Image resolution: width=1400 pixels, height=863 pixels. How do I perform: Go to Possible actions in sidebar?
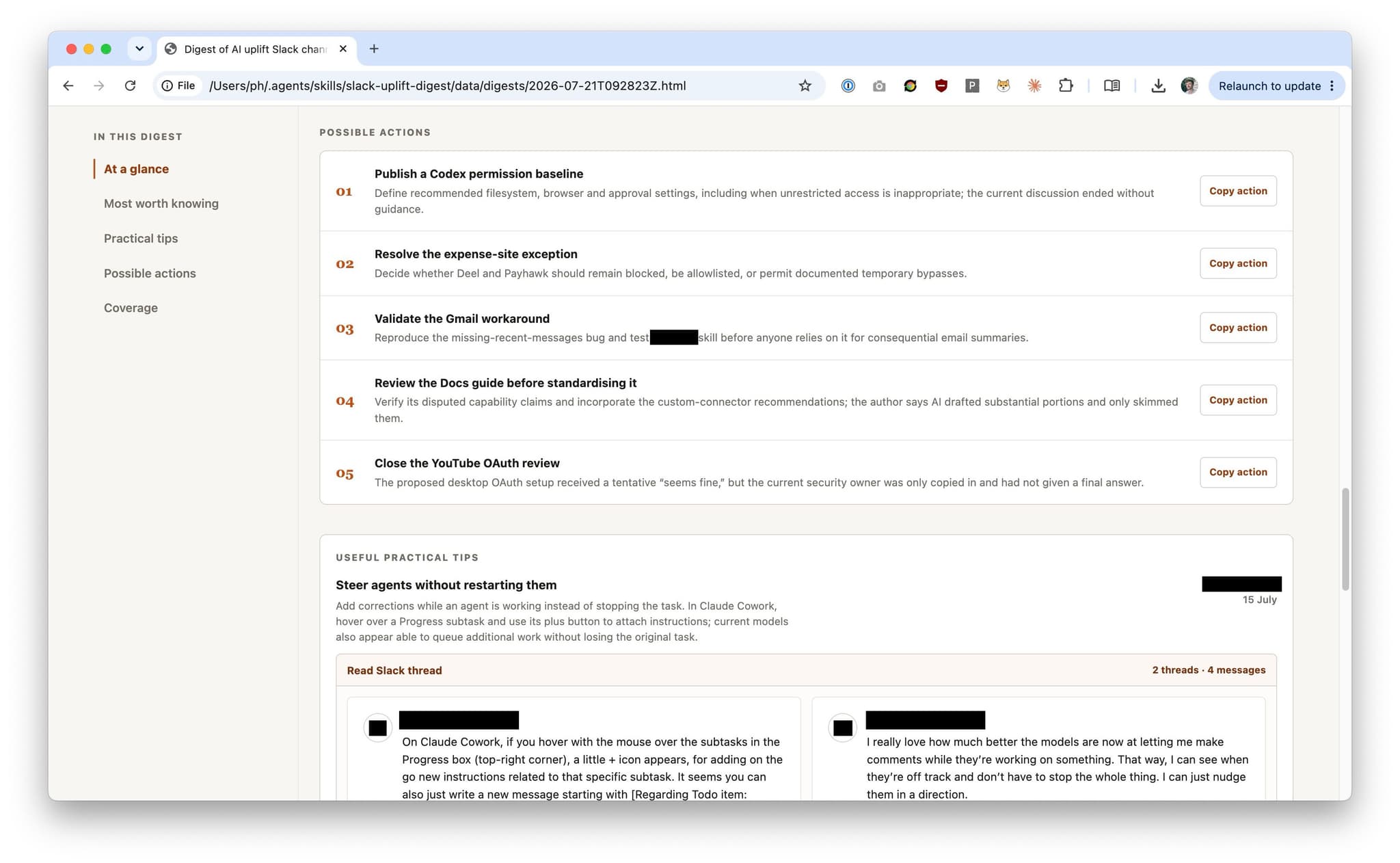(150, 273)
